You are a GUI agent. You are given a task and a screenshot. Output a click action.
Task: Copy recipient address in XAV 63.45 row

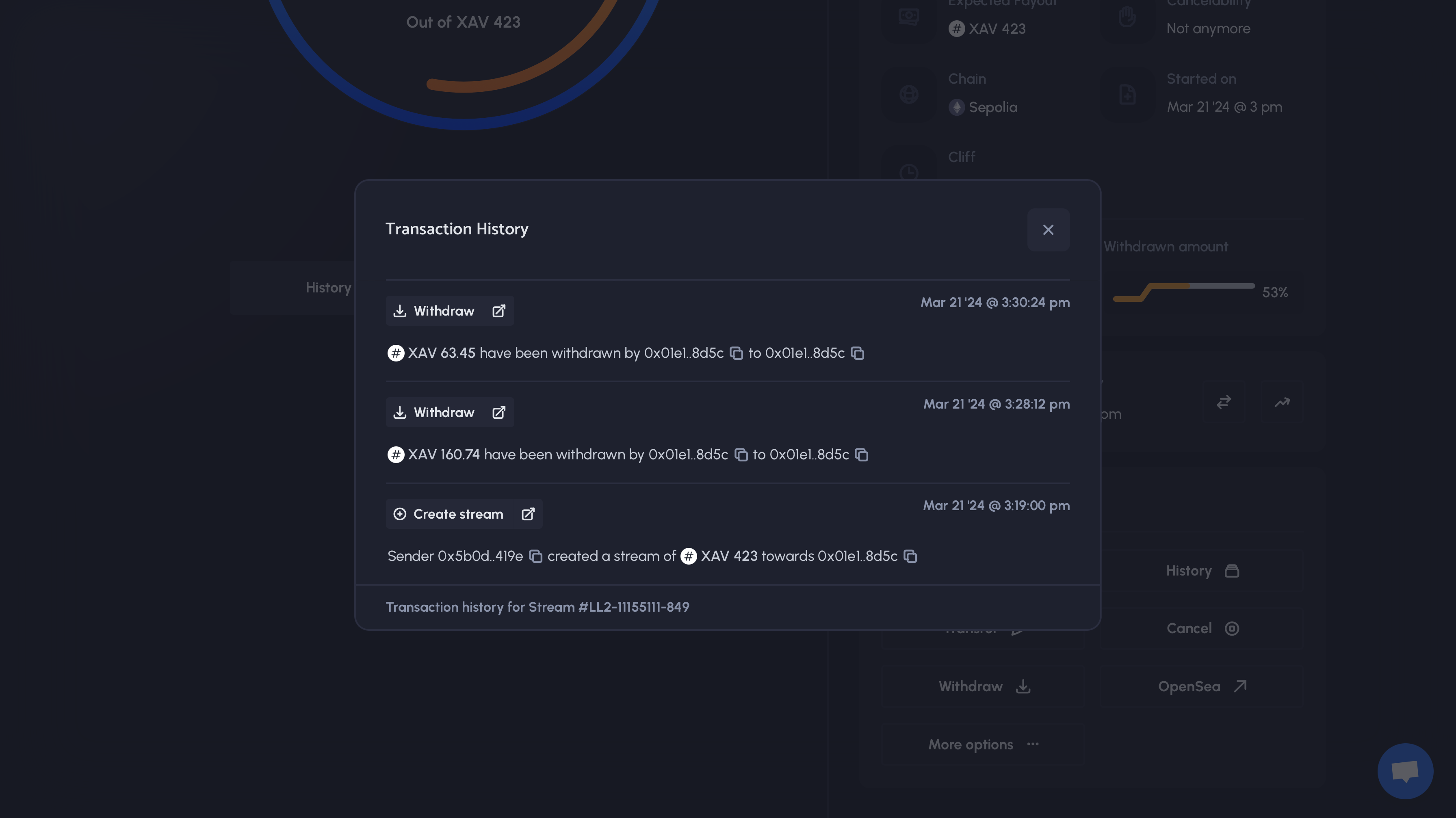coord(858,353)
